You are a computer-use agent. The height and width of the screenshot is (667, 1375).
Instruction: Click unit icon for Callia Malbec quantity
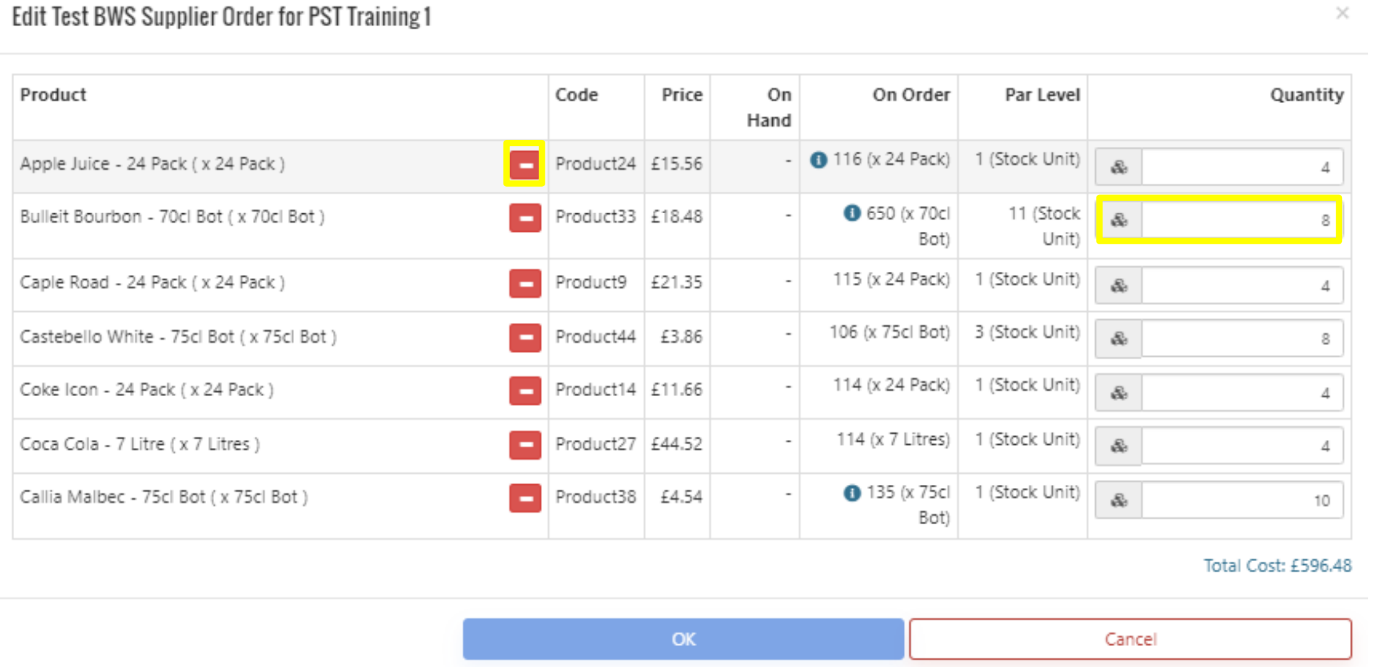click(x=1119, y=500)
